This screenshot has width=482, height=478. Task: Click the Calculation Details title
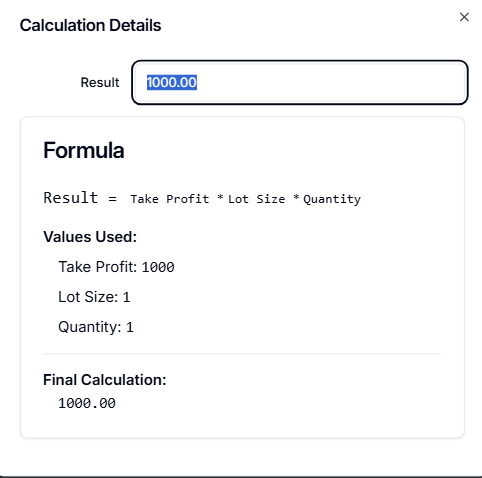(90, 25)
